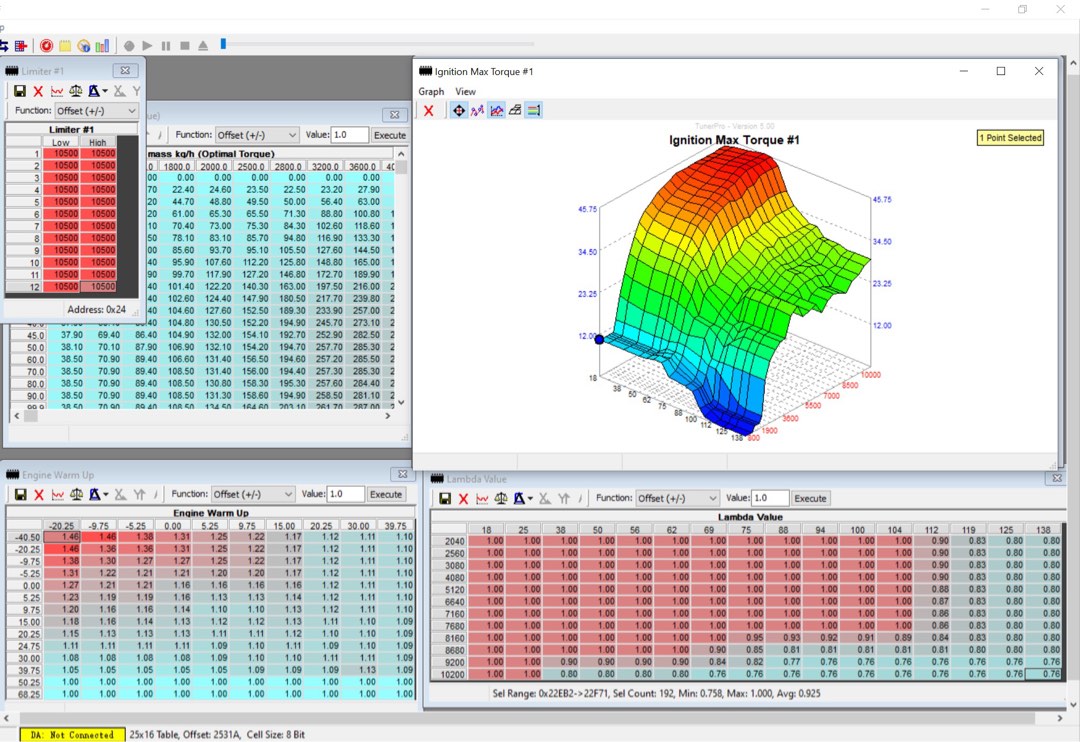Click the playback position slider handle

tap(223, 44)
